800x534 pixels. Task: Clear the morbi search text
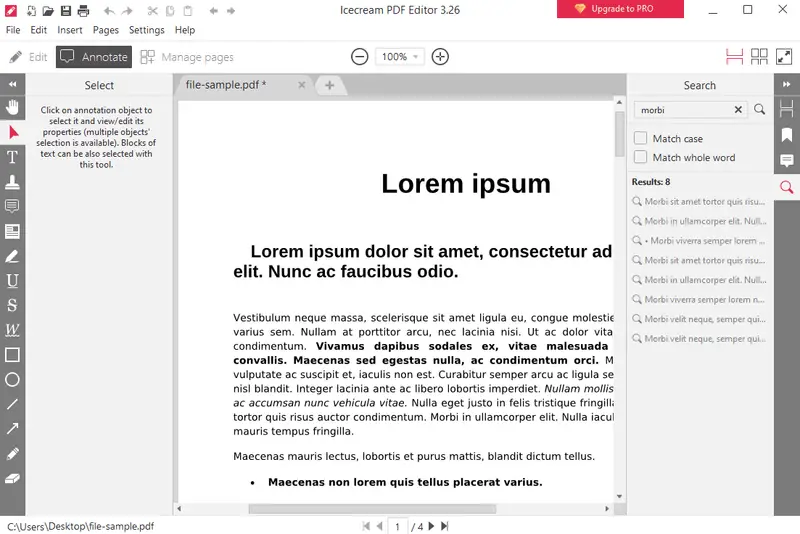(738, 110)
